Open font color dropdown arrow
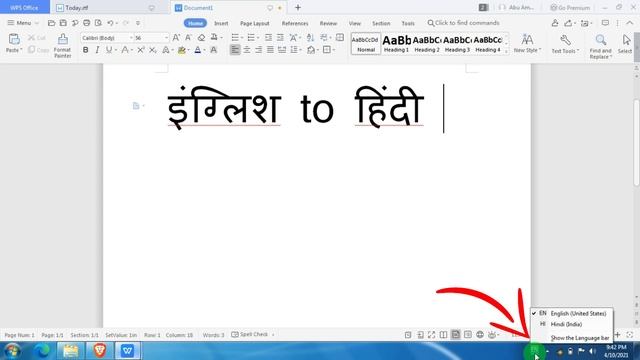This screenshot has height=360, width=640. tap(205, 50)
